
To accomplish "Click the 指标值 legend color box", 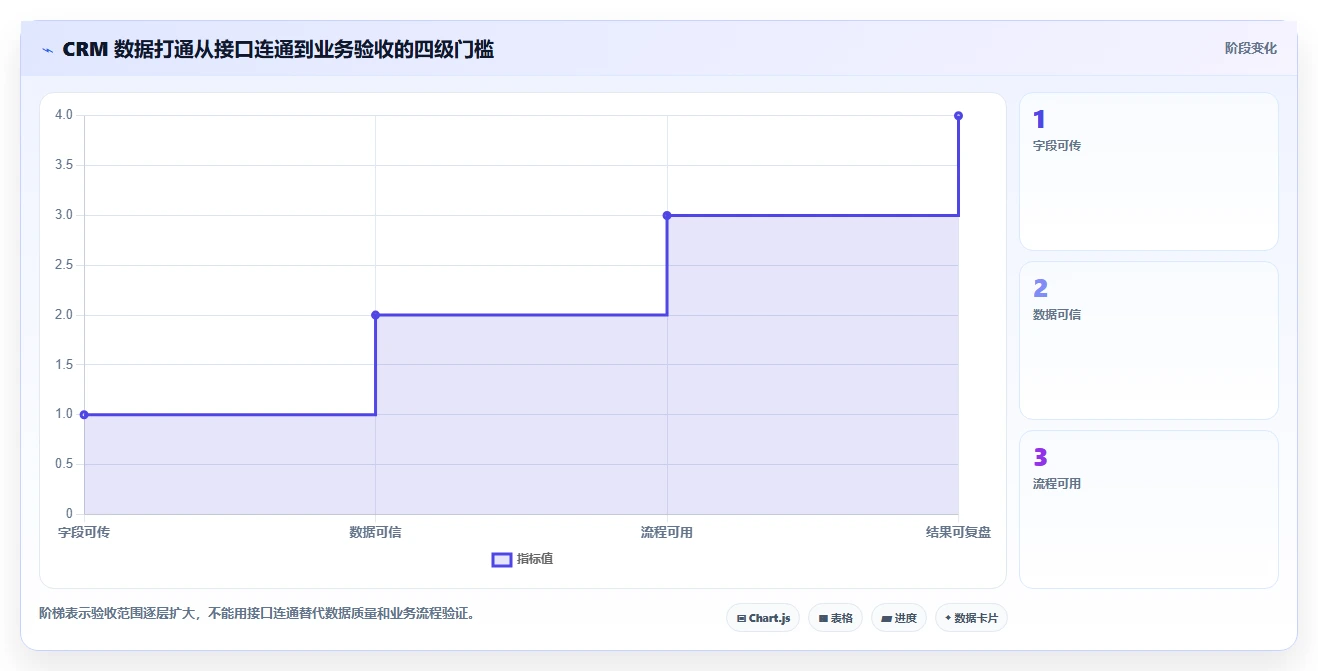I will (x=502, y=559).
